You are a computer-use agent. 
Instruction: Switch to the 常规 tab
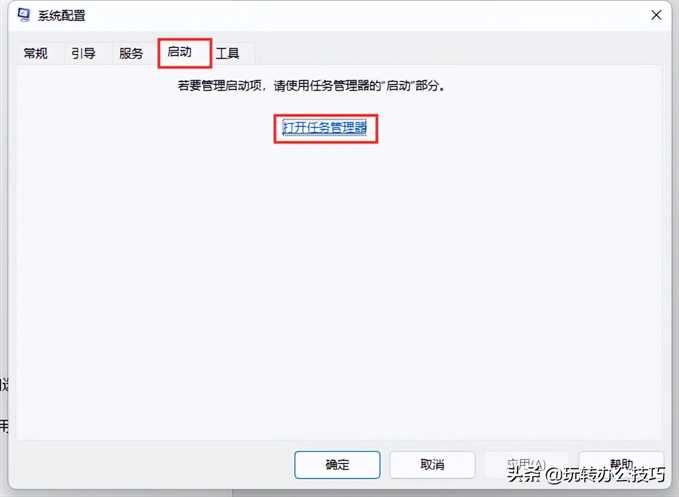pyautogui.click(x=36, y=53)
